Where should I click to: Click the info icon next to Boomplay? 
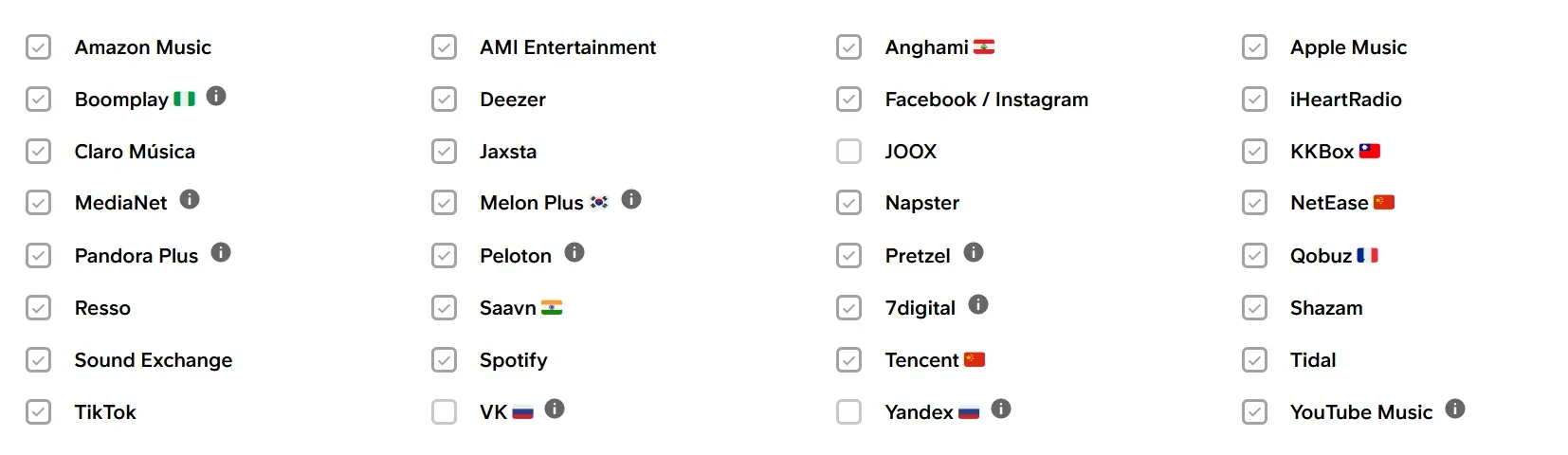tap(216, 96)
